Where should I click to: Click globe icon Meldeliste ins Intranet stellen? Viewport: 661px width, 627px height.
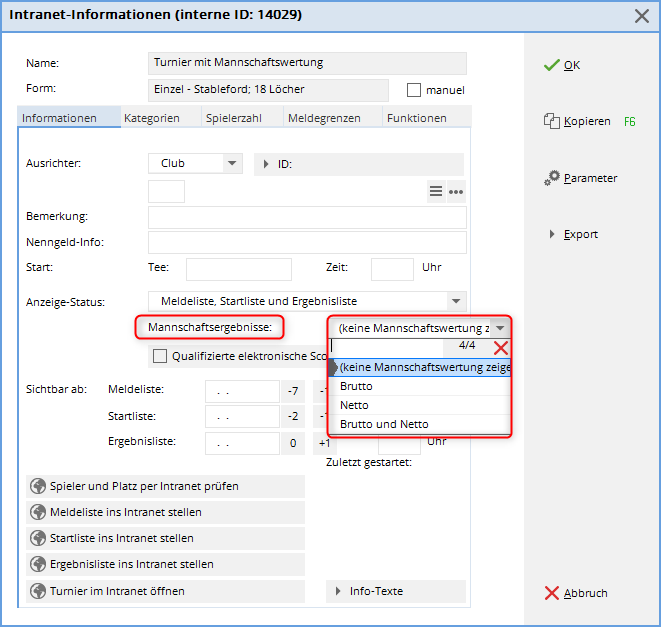pyautogui.click(x=40, y=512)
